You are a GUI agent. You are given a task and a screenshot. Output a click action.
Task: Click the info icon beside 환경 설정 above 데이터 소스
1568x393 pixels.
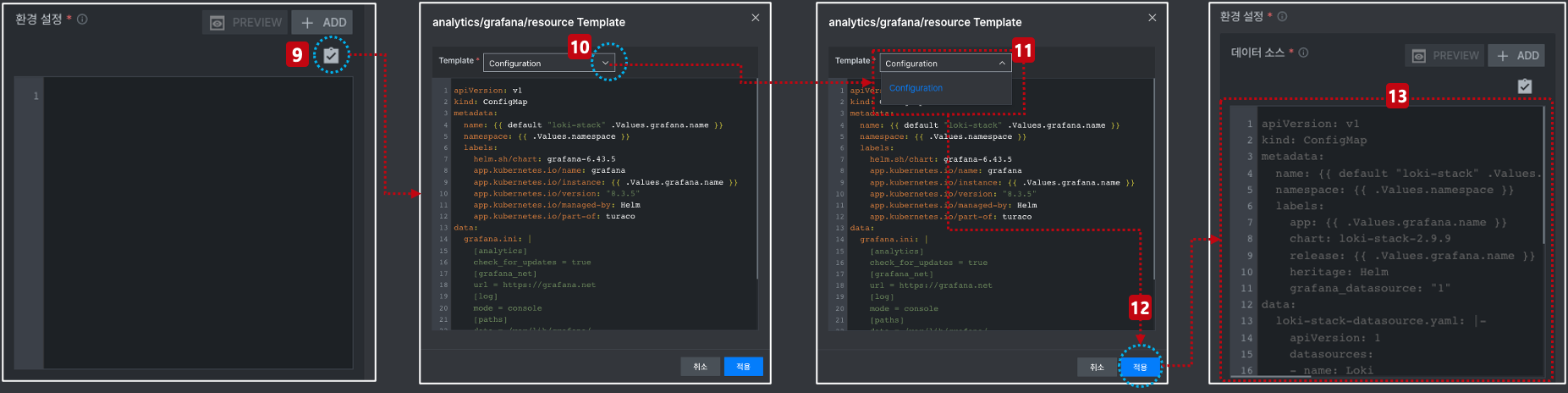click(x=1282, y=17)
